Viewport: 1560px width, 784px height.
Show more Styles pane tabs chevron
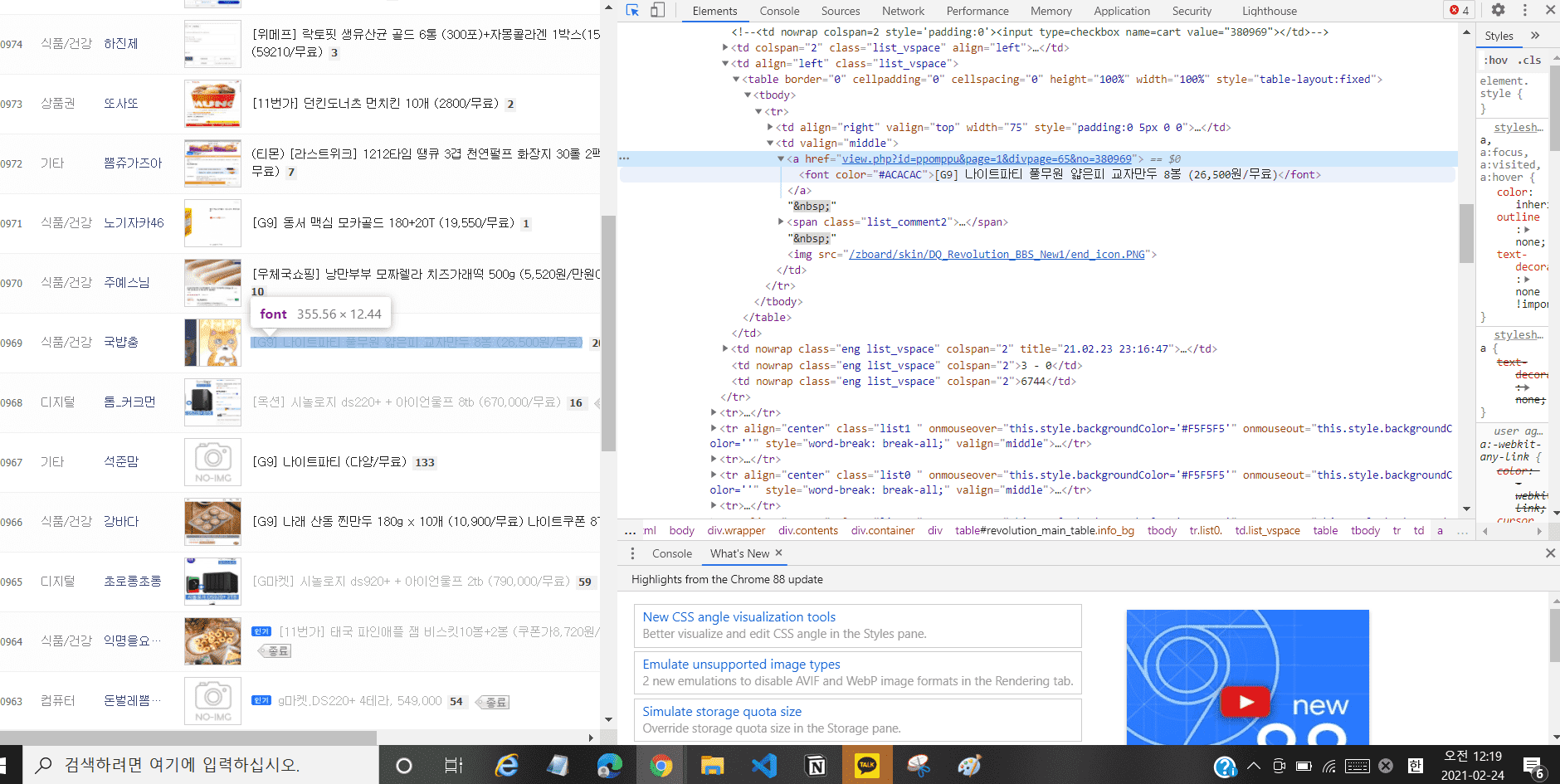pyautogui.click(x=1535, y=36)
